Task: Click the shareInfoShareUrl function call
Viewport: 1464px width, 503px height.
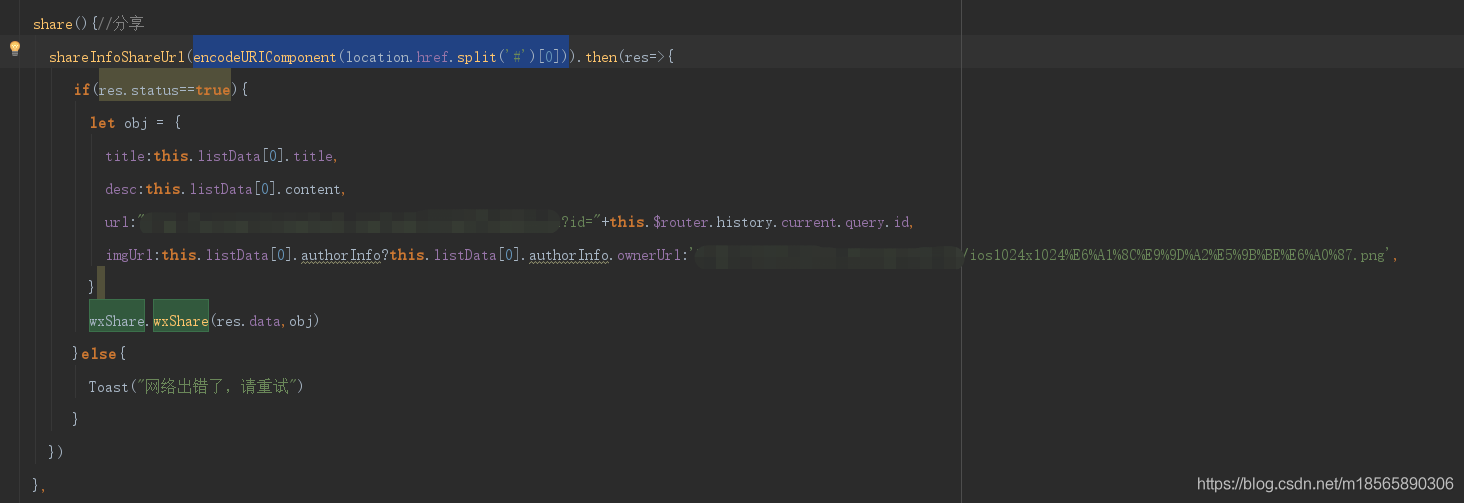Action: pos(117,57)
